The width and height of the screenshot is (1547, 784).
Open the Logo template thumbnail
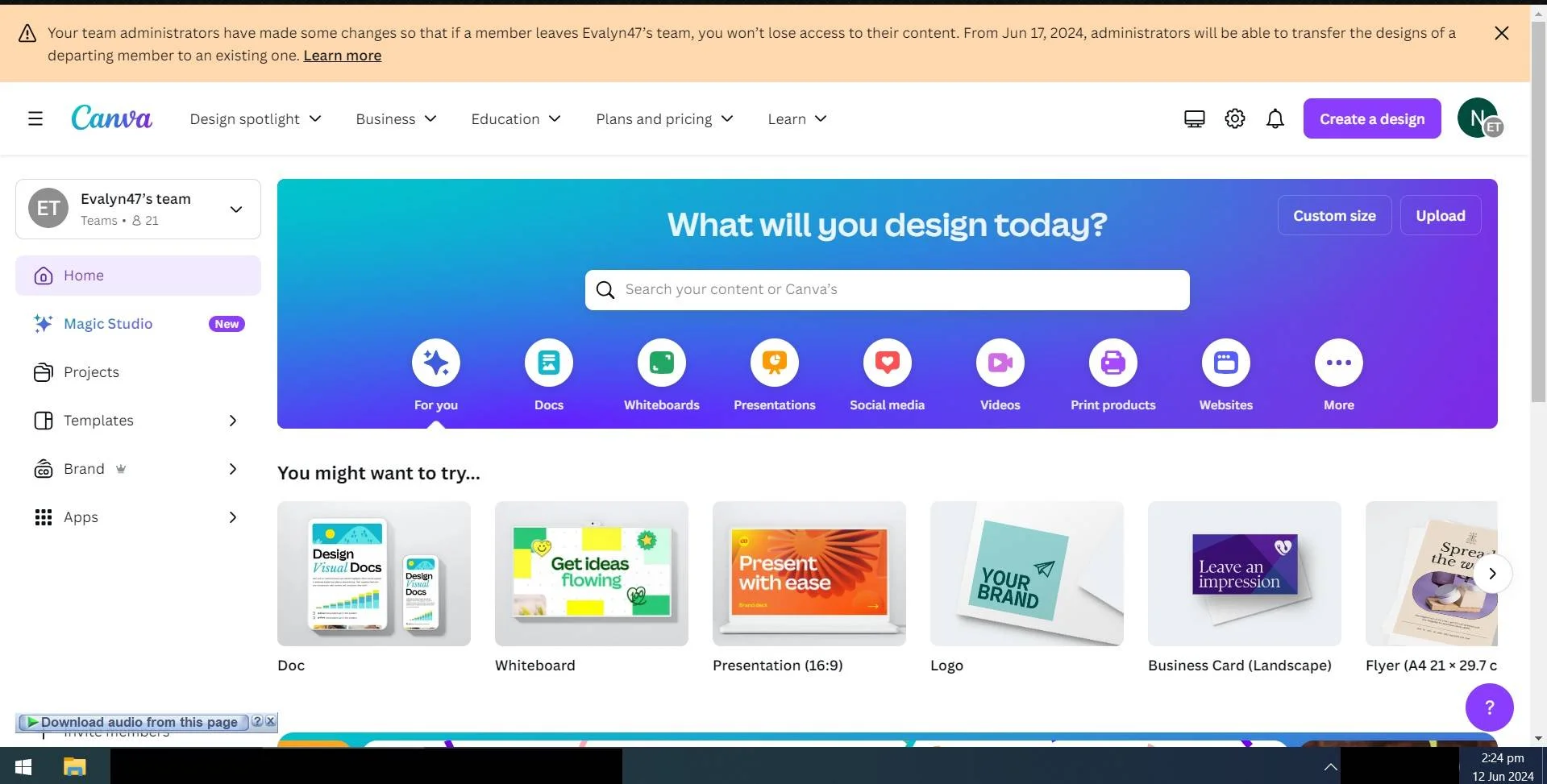coord(1027,574)
